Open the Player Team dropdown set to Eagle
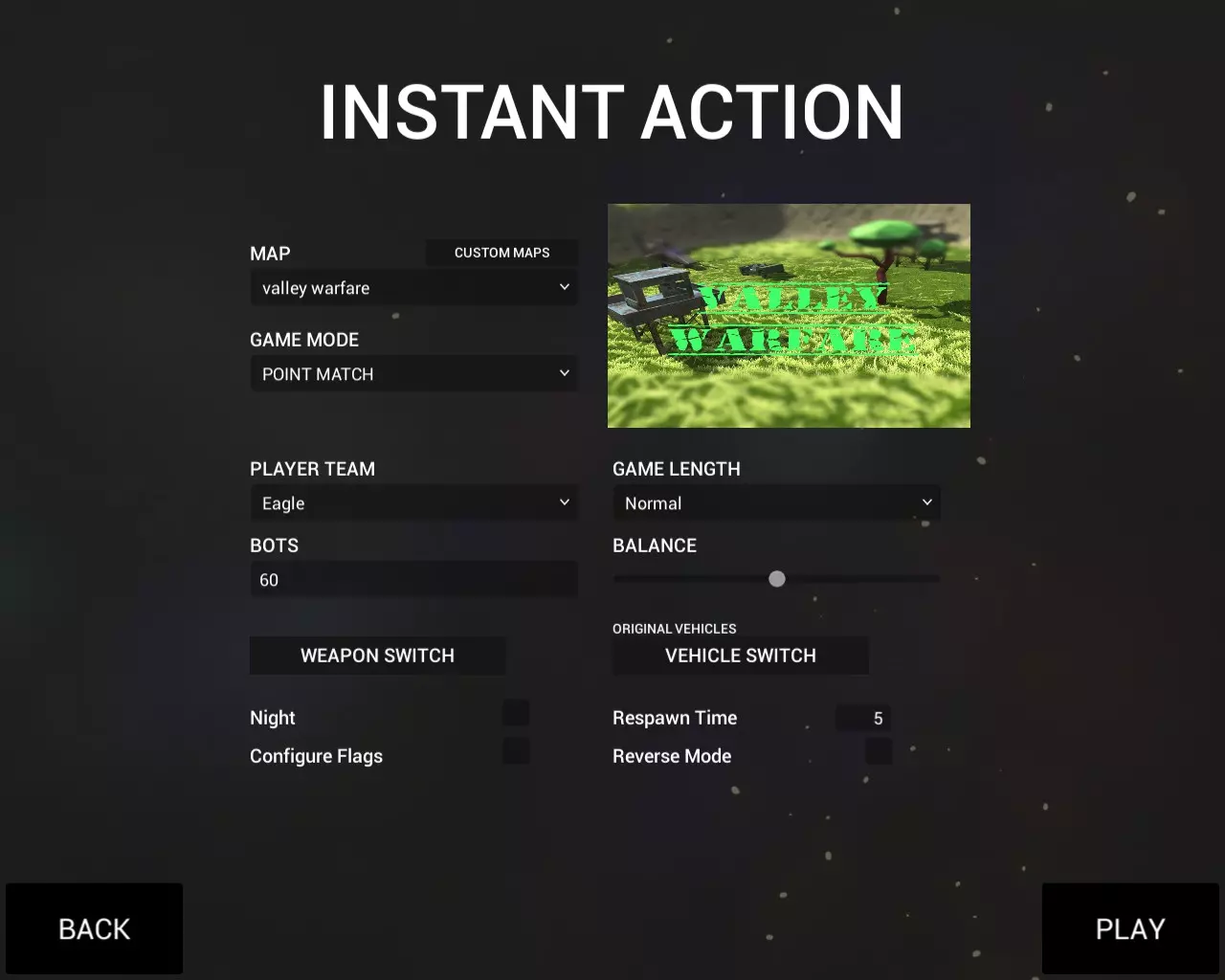The height and width of the screenshot is (980, 1225). [413, 503]
